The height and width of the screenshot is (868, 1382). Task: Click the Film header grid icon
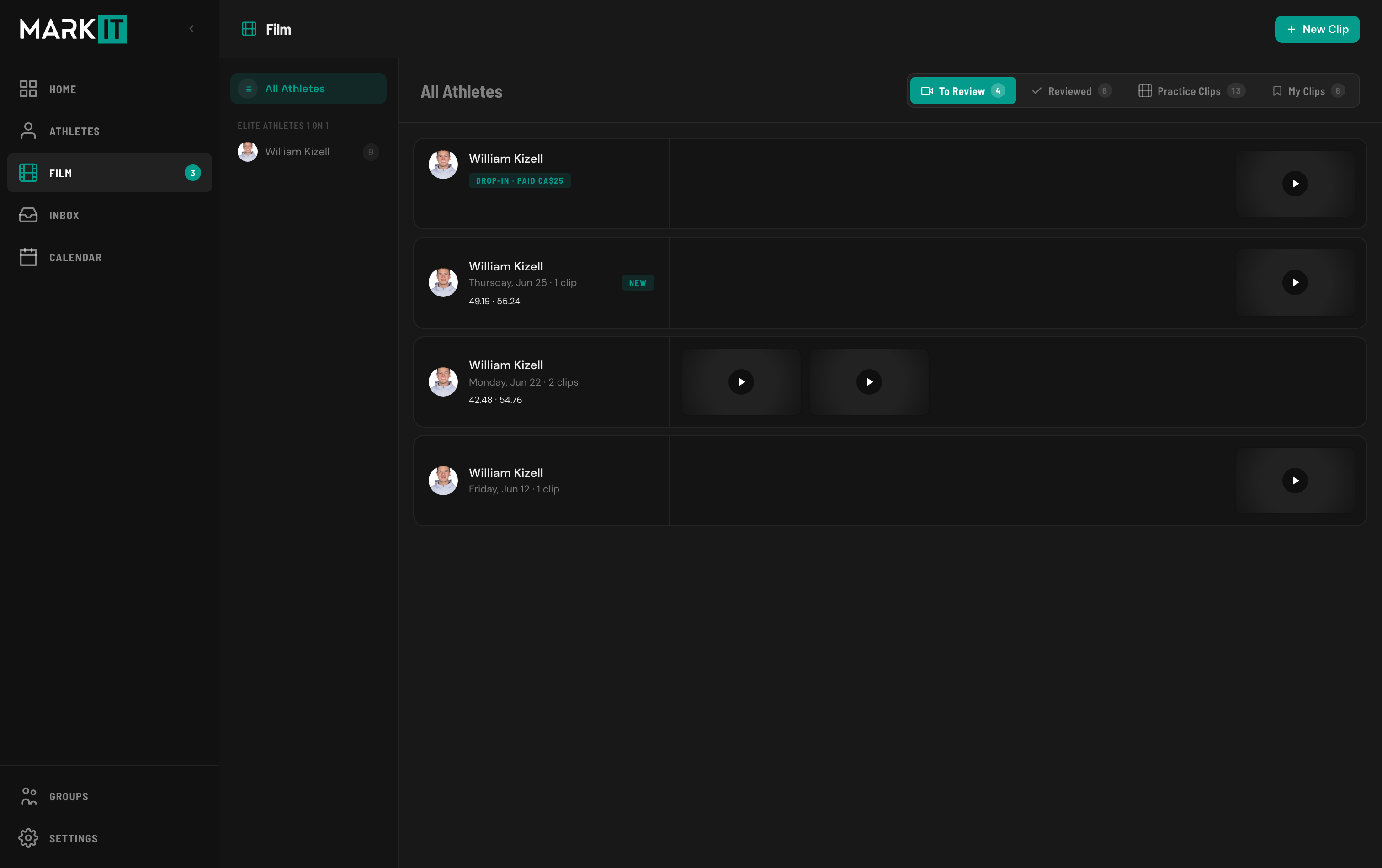pyautogui.click(x=249, y=29)
